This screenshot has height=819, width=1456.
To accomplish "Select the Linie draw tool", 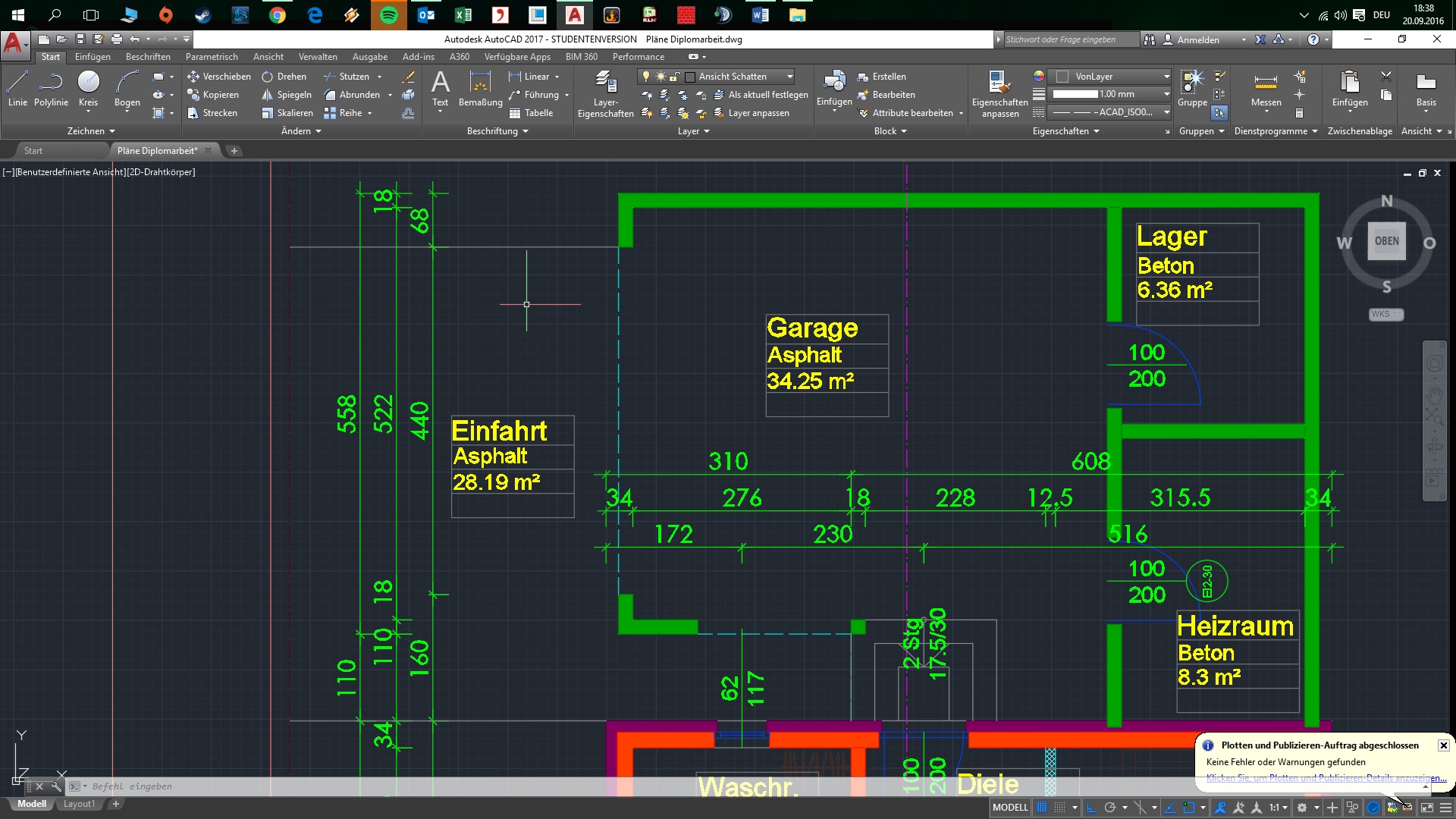I will point(17,89).
